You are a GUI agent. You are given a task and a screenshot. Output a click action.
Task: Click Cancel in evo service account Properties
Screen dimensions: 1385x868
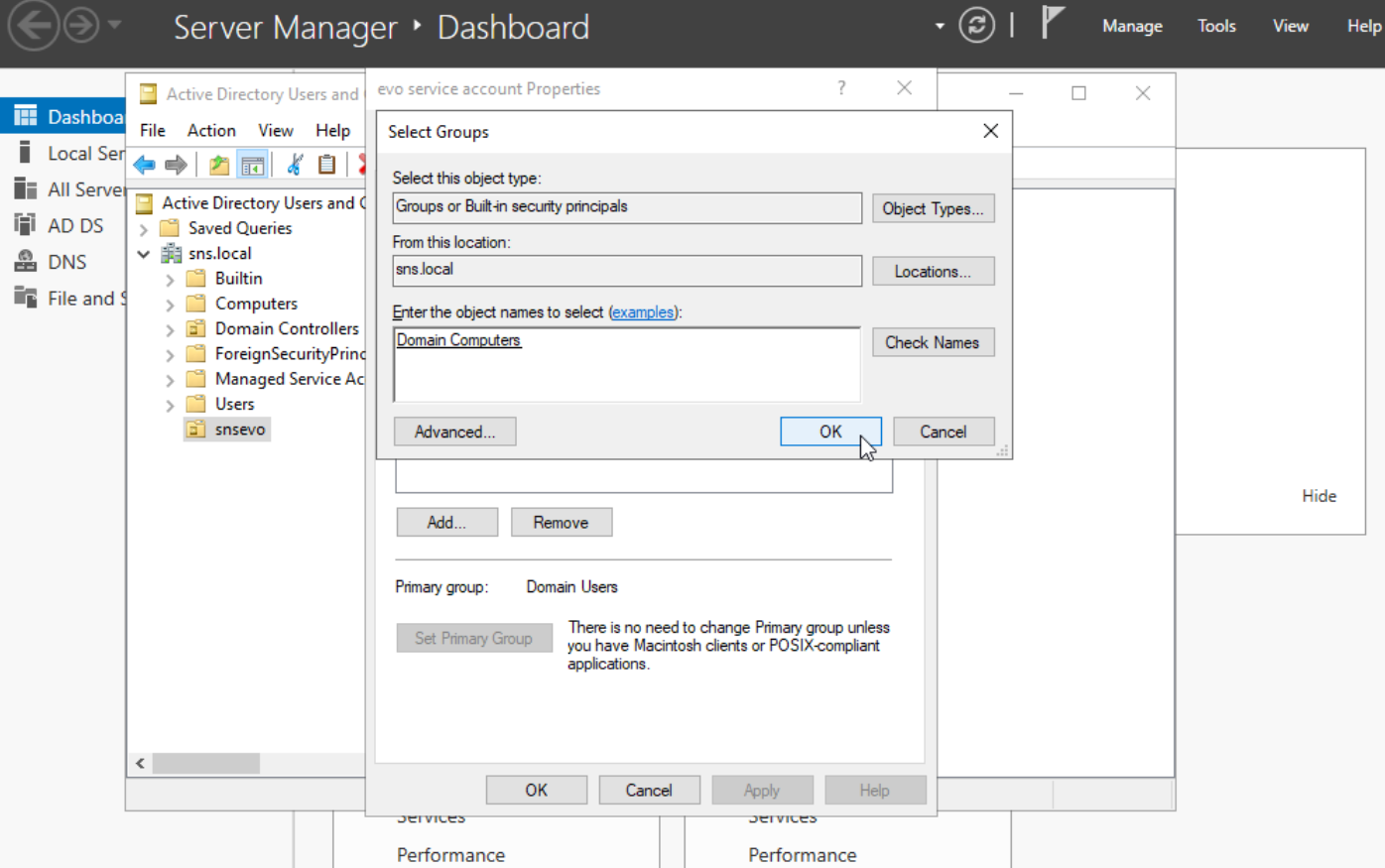[x=649, y=790]
